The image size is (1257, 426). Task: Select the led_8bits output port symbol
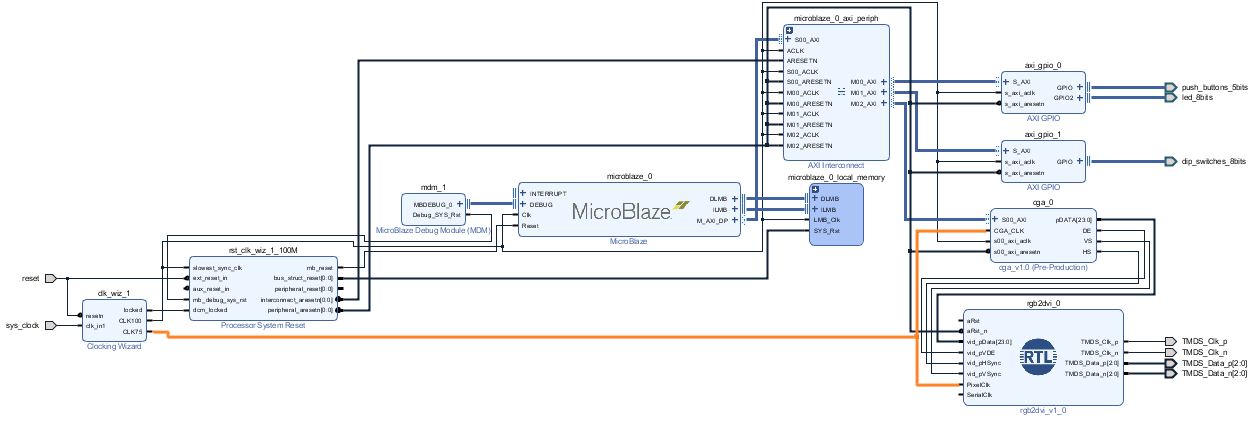coord(1171,97)
